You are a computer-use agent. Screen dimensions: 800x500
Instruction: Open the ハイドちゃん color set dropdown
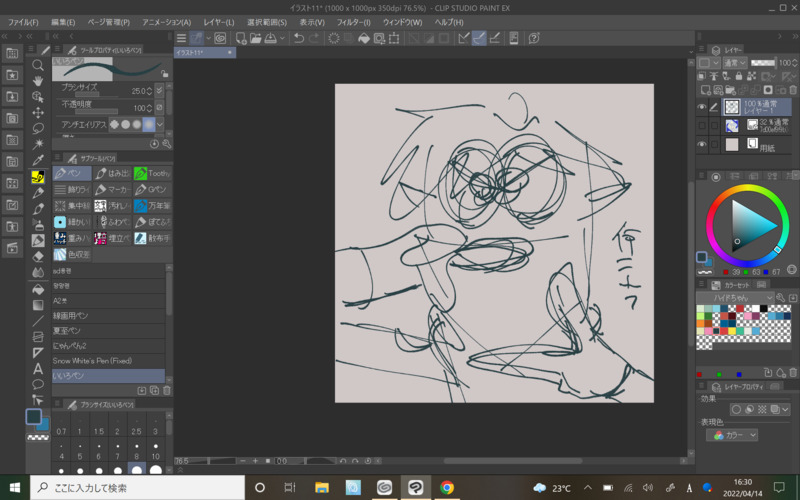(x=735, y=297)
